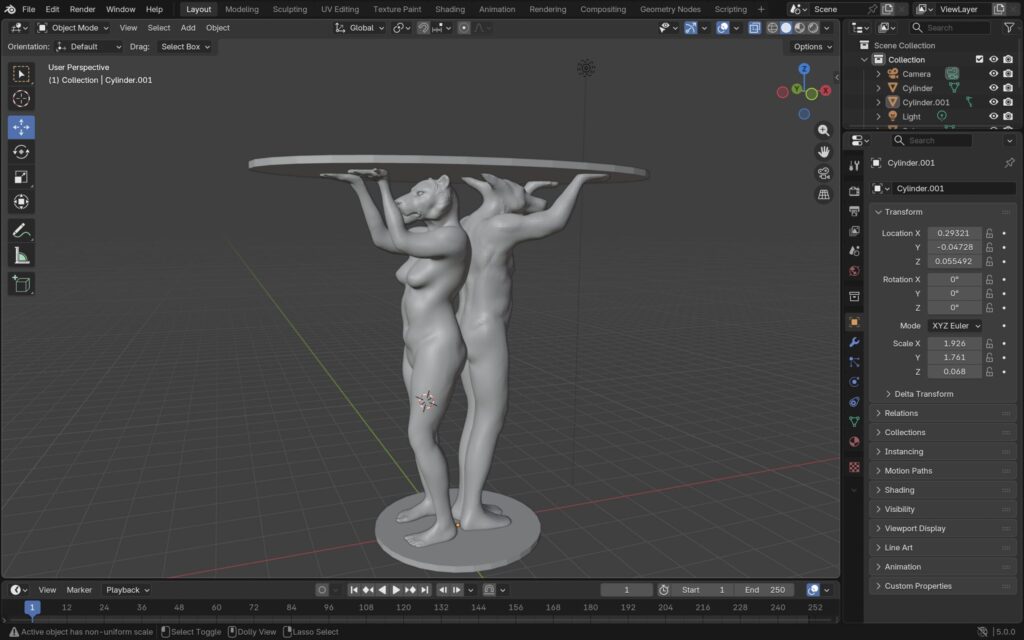This screenshot has width=1024, height=640.
Task: Open the XYZ Euler rotation mode dropdown
Action: [954, 326]
